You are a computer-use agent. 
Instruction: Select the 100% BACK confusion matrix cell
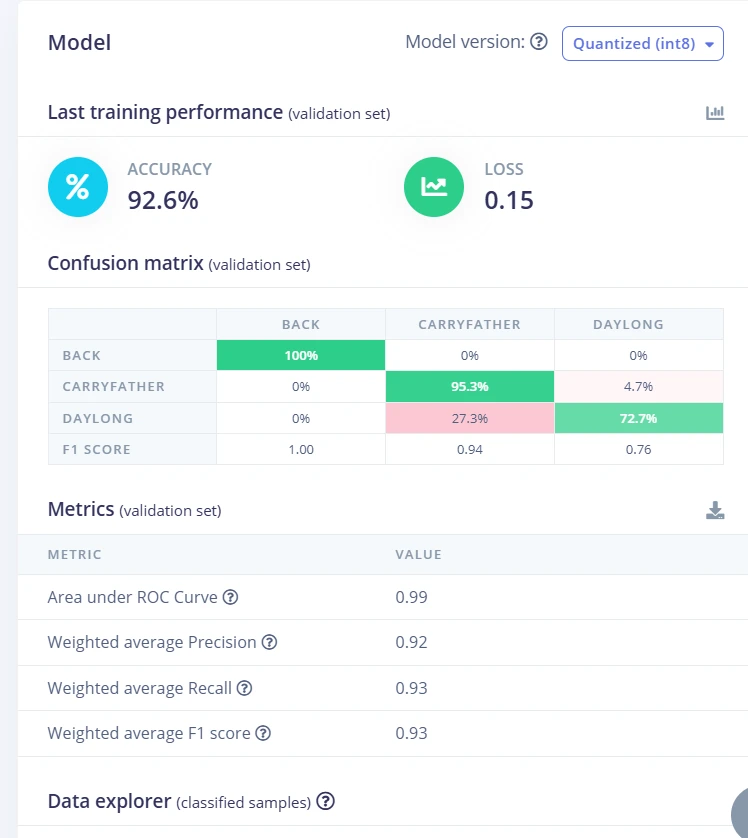[x=301, y=355]
